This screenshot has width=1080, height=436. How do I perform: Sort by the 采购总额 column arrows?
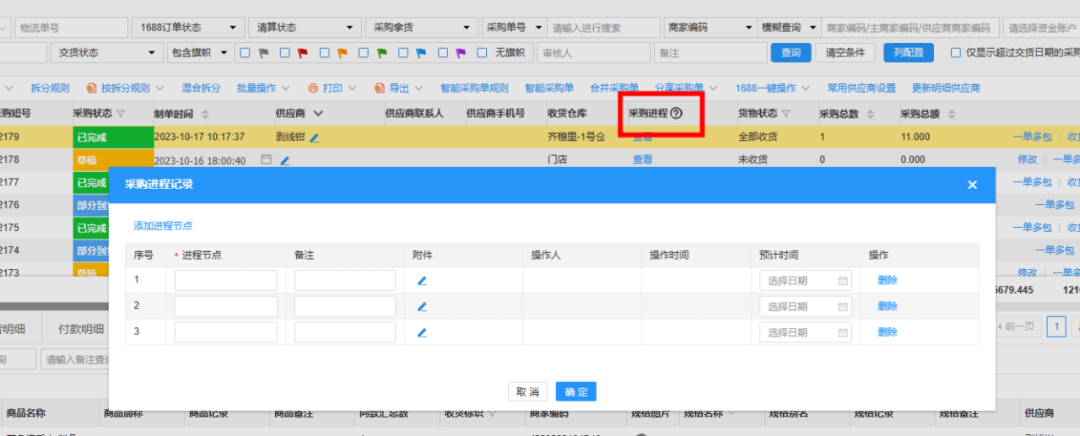951,114
